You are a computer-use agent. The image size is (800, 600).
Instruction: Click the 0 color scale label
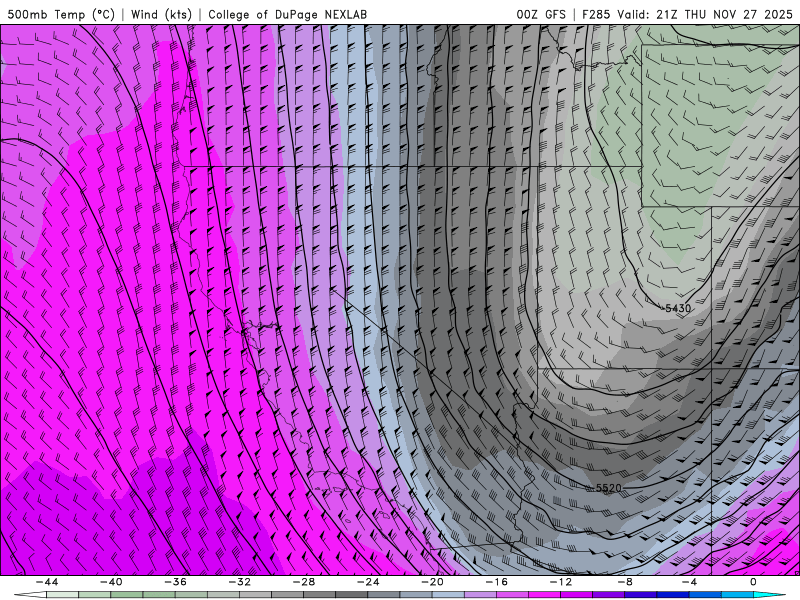point(753,582)
